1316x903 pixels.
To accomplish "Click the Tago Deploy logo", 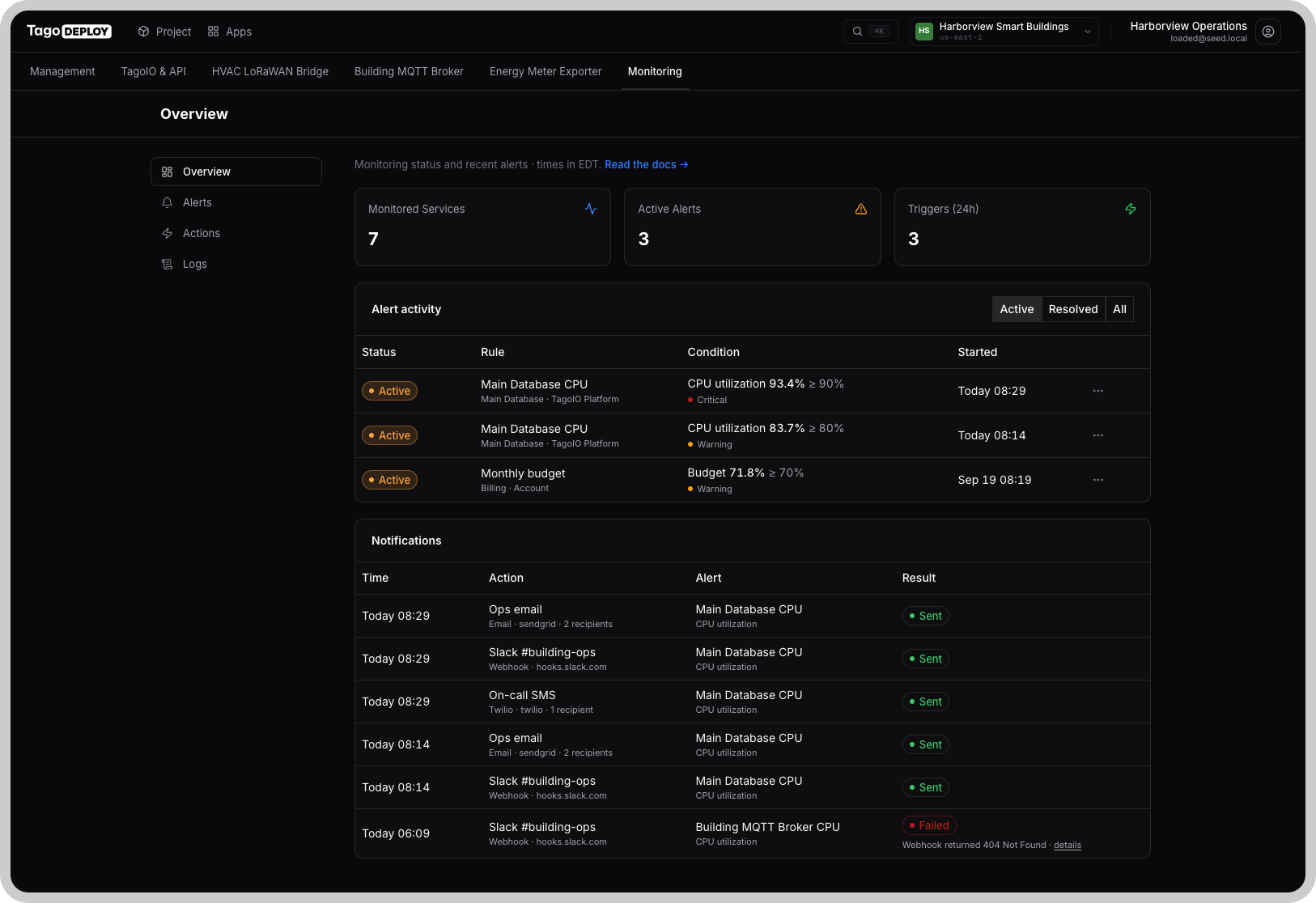I will (x=69, y=32).
